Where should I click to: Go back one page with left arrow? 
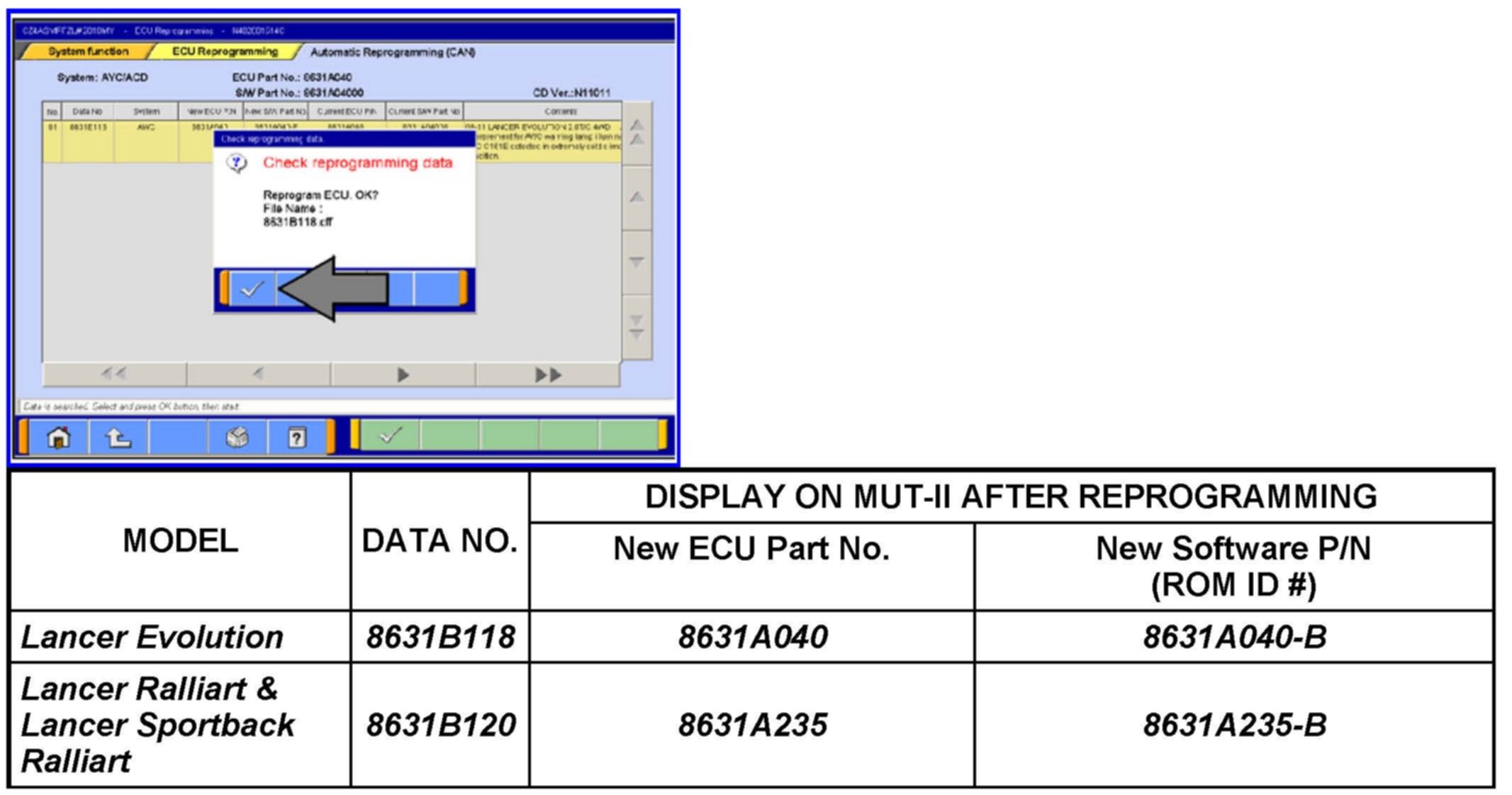pyautogui.click(x=258, y=374)
